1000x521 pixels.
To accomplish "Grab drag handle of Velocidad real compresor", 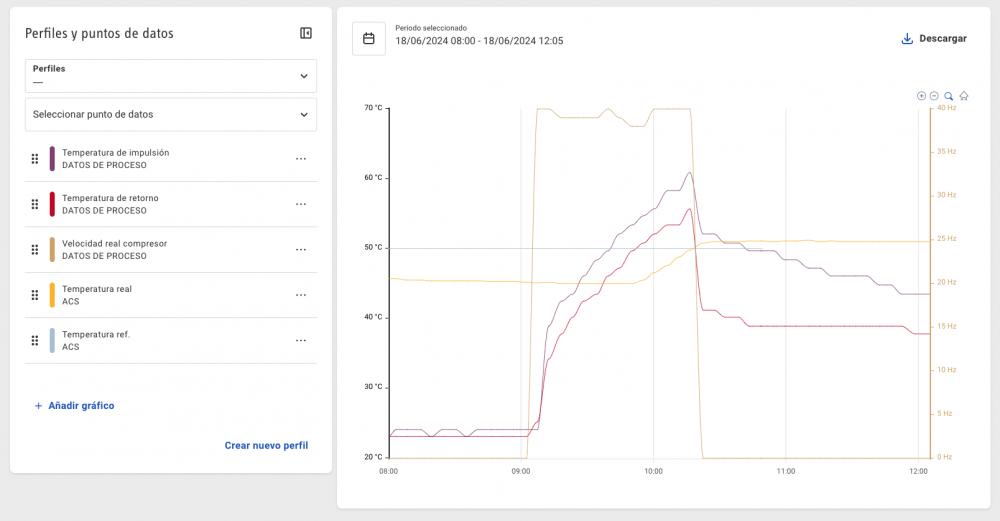I will pyautogui.click(x=35, y=249).
